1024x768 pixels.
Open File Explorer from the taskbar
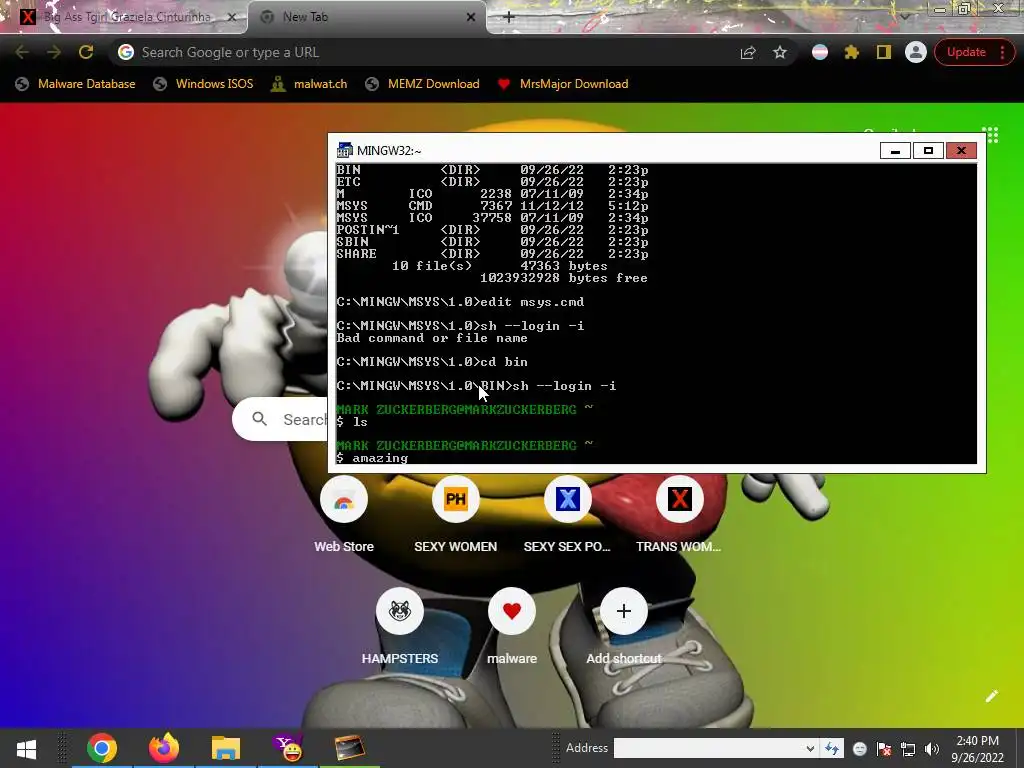(x=226, y=748)
